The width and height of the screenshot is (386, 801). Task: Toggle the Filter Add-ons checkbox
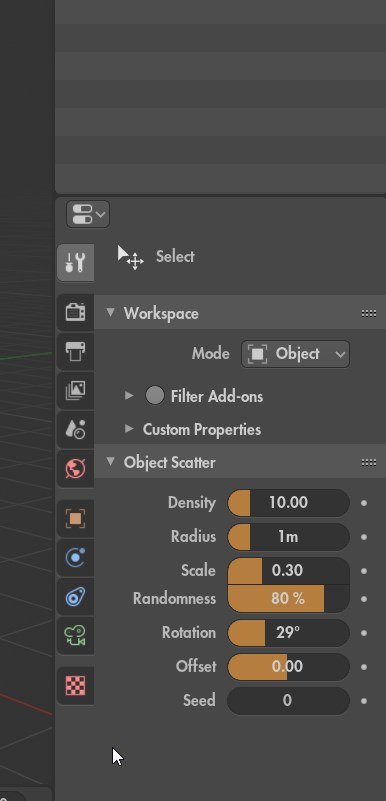(x=155, y=395)
